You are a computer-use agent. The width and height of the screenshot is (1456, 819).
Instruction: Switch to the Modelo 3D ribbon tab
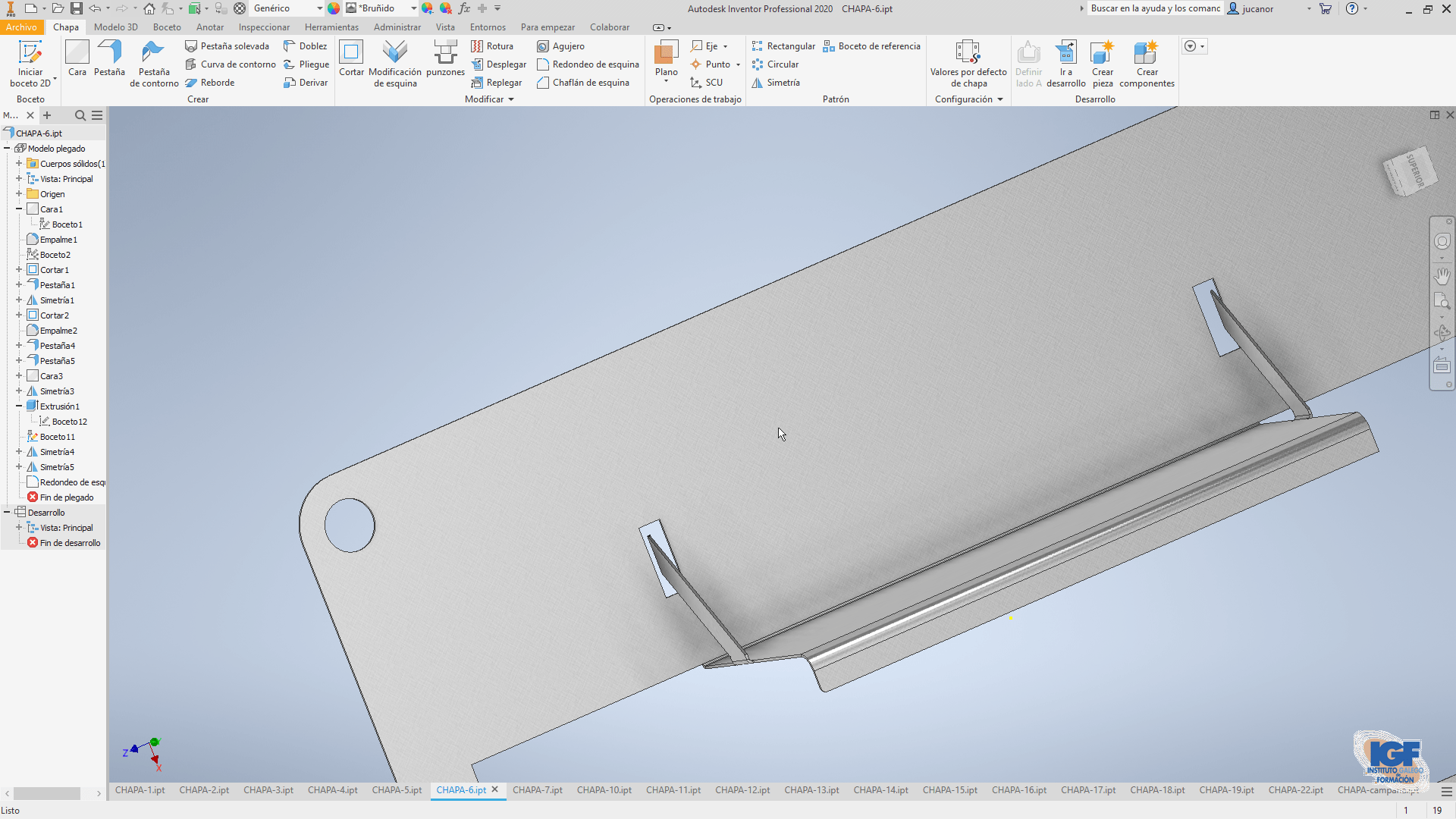[115, 27]
